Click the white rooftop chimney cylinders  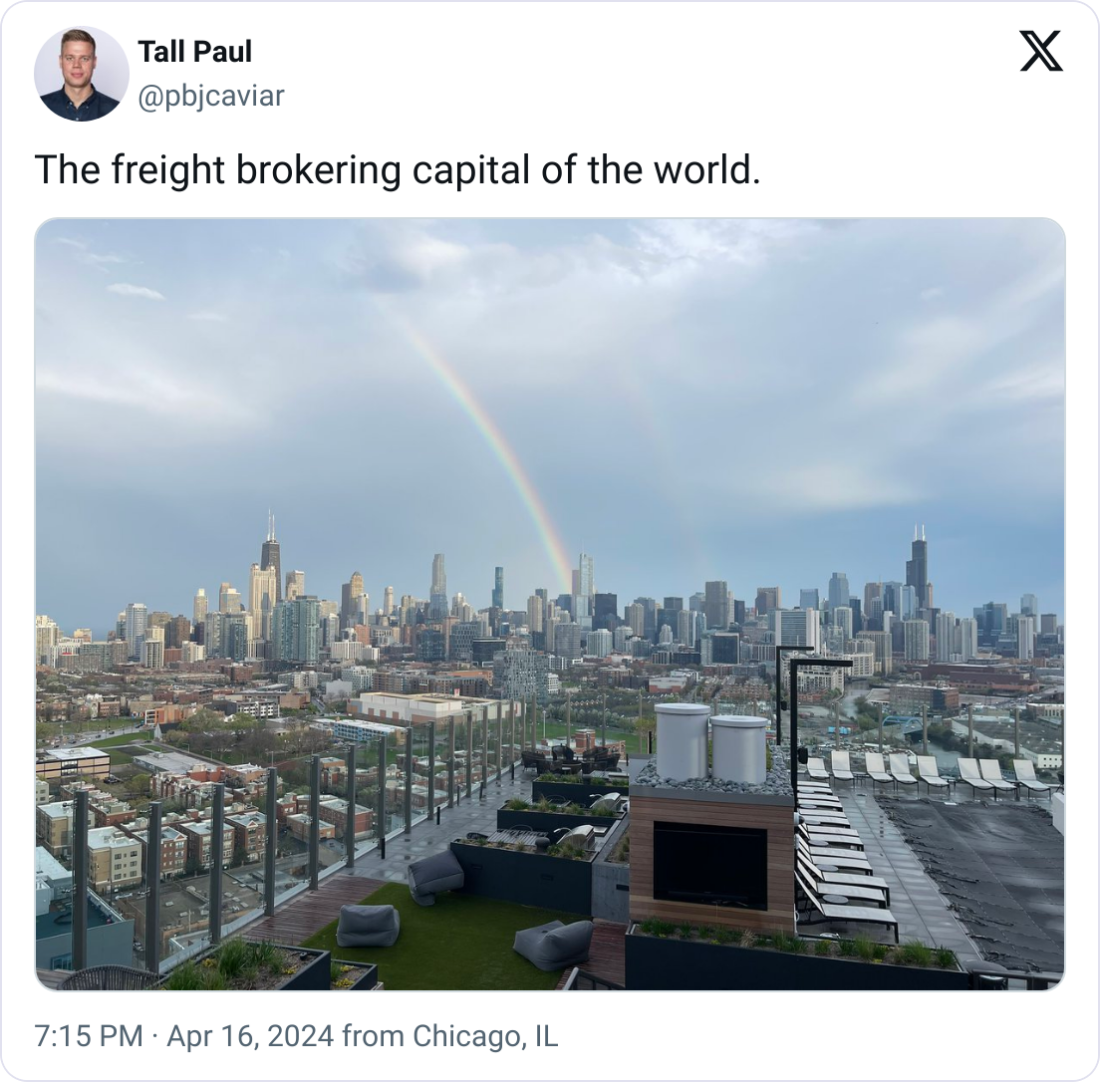[x=710, y=743]
